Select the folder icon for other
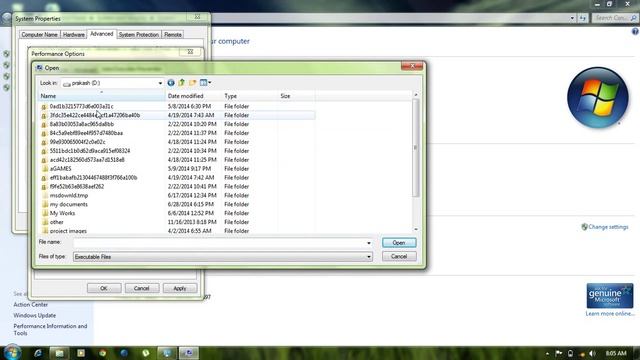 tap(44, 222)
